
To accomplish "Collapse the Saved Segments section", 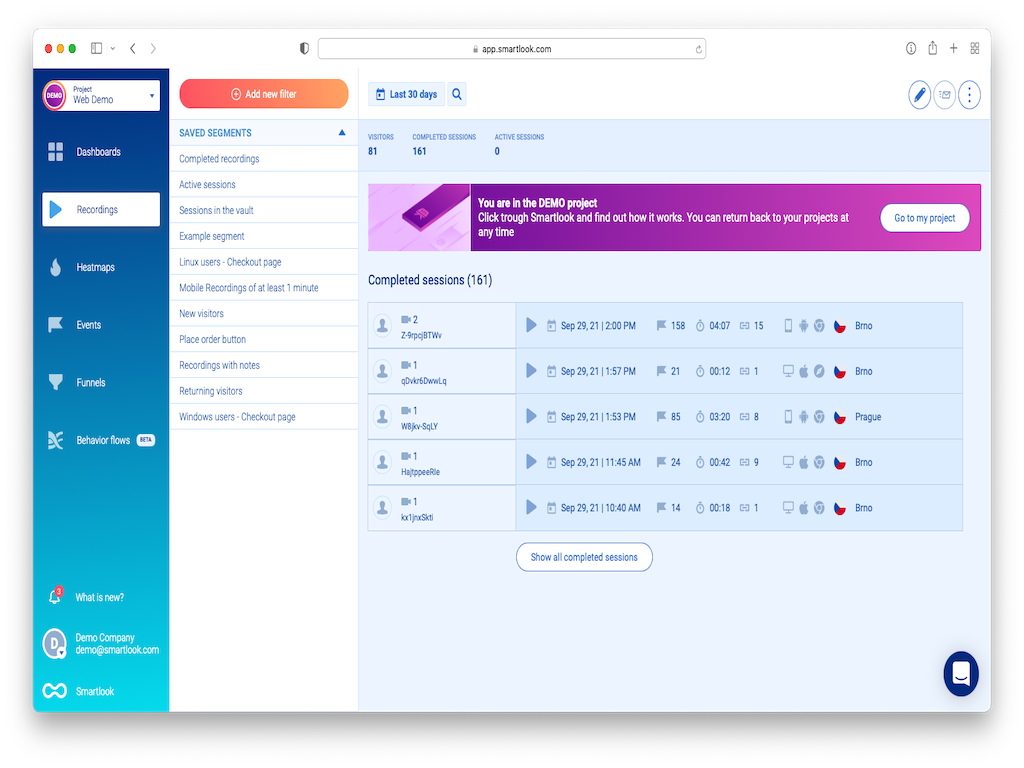I will pyautogui.click(x=342, y=132).
